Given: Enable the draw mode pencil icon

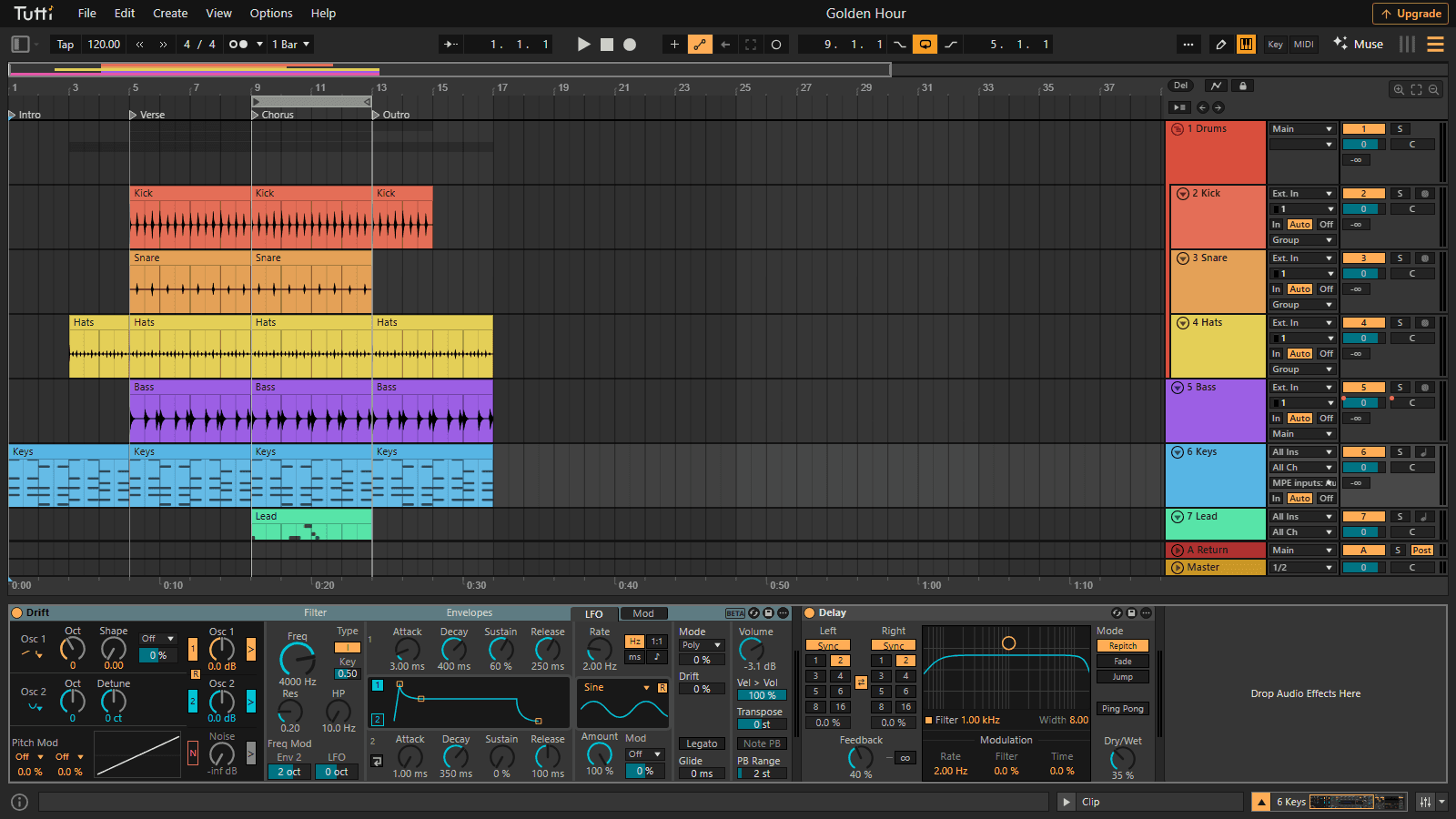Looking at the screenshot, I should click(x=1221, y=44).
